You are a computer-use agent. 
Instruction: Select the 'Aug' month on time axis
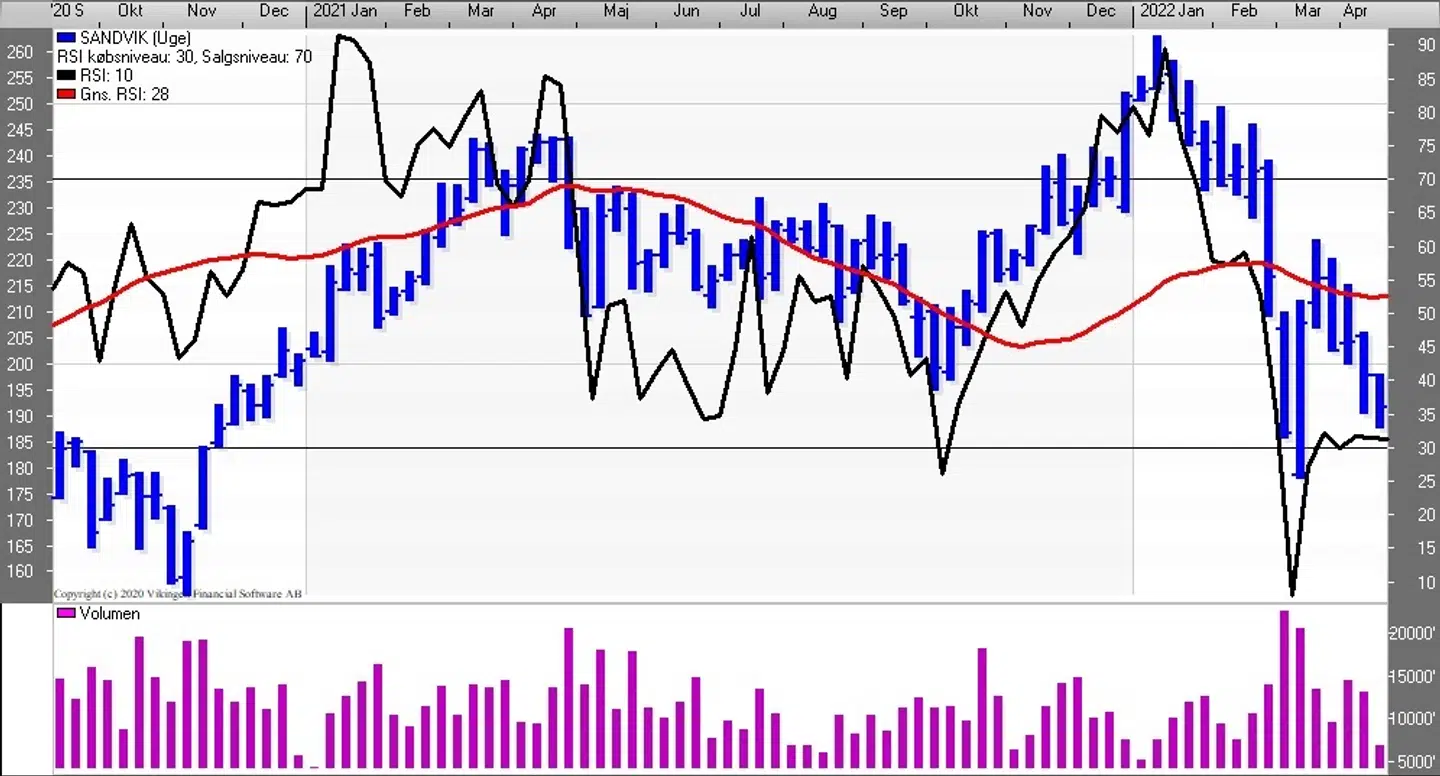(821, 11)
